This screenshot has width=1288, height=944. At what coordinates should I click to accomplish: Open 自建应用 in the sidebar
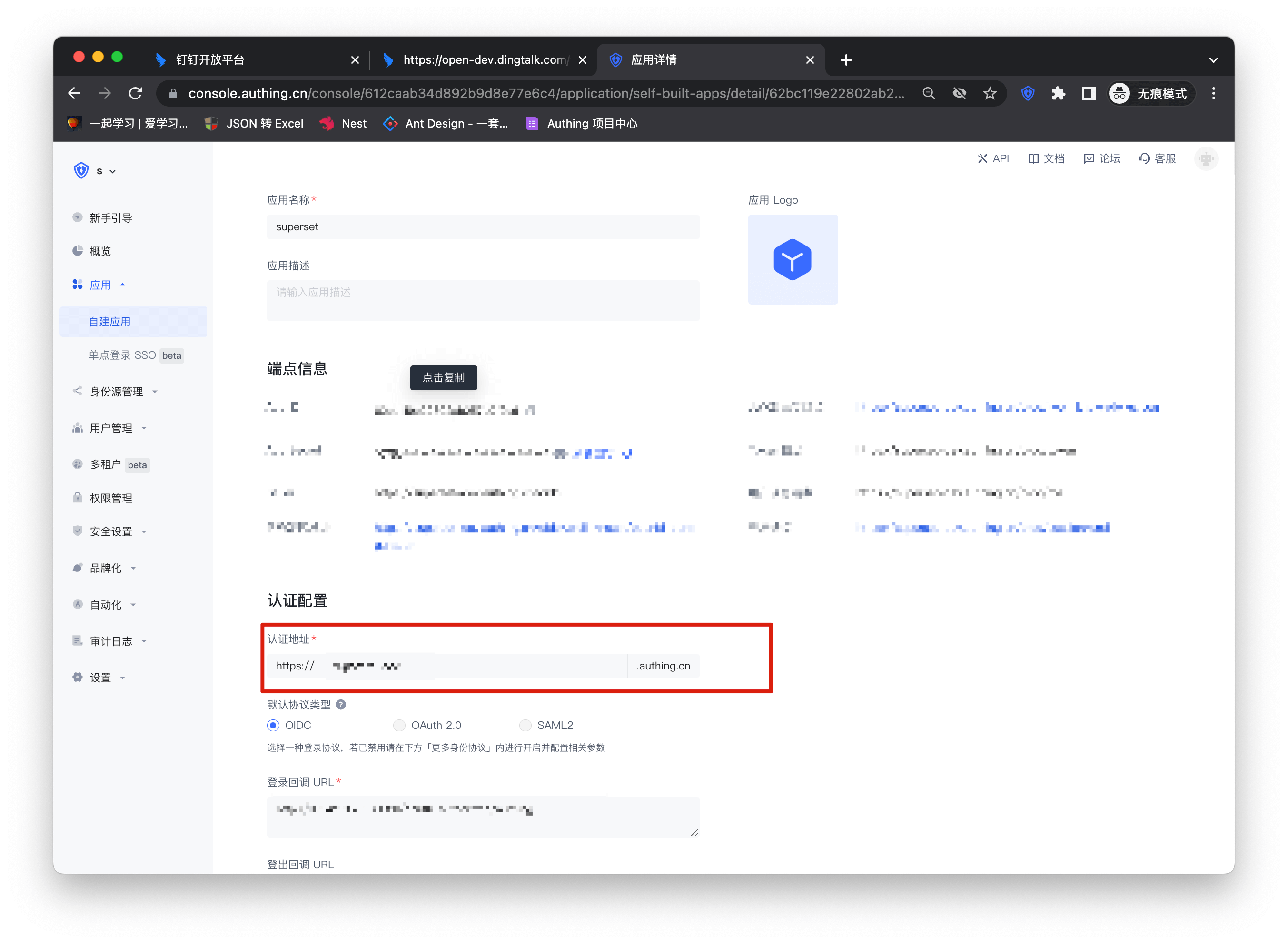click(x=110, y=322)
